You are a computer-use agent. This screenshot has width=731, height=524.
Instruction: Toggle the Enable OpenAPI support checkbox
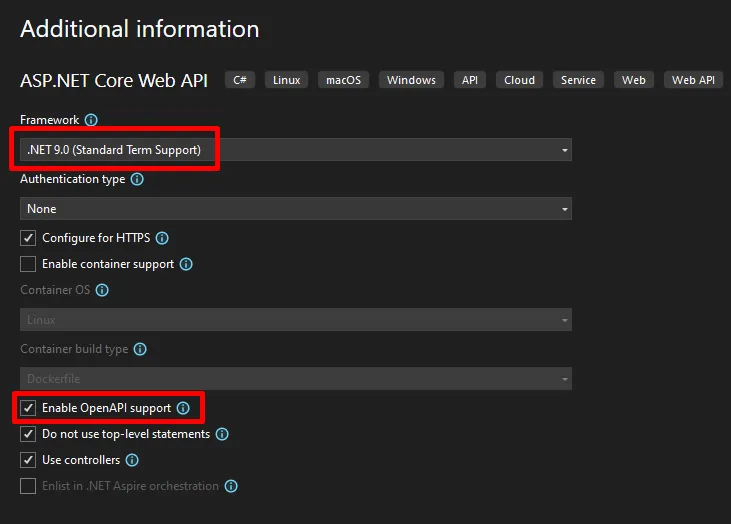pos(28,408)
